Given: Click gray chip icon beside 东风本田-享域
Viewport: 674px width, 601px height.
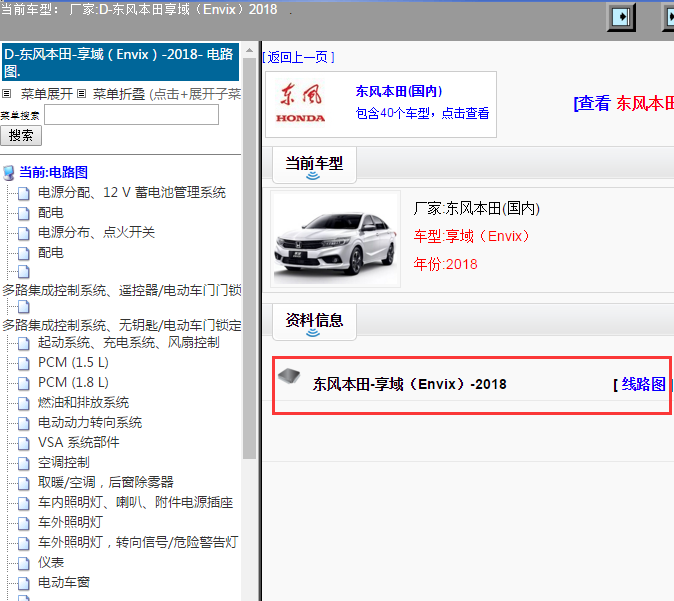Looking at the screenshot, I should coord(289,375).
